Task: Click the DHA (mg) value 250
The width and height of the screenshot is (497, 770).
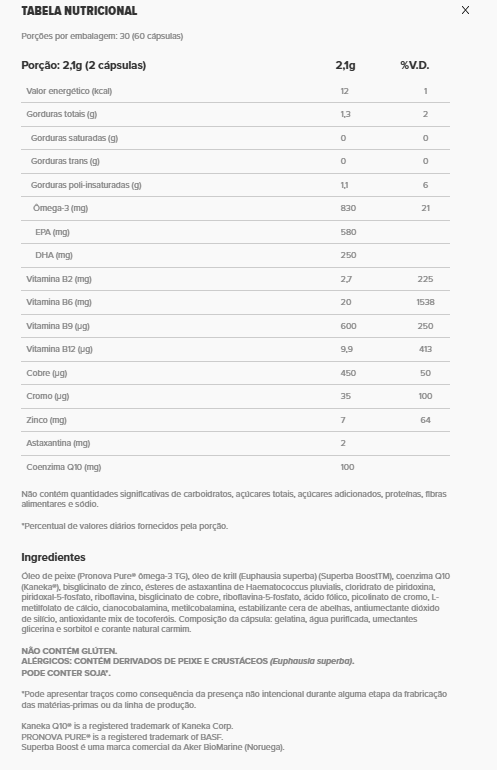Action: (x=348, y=255)
